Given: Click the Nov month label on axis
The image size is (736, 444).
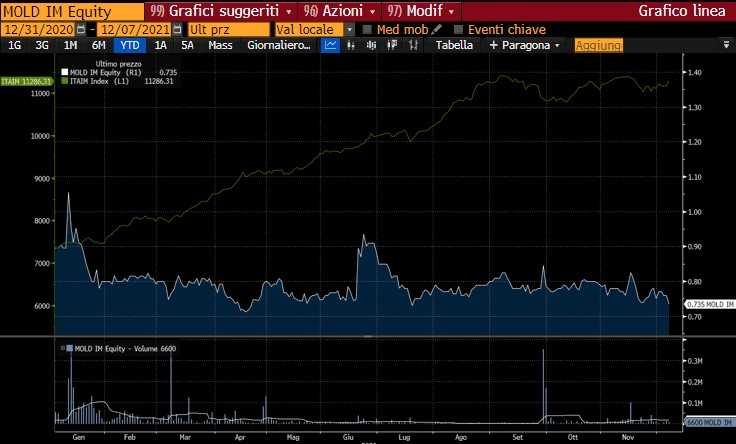Looking at the screenshot, I should [x=628, y=437].
